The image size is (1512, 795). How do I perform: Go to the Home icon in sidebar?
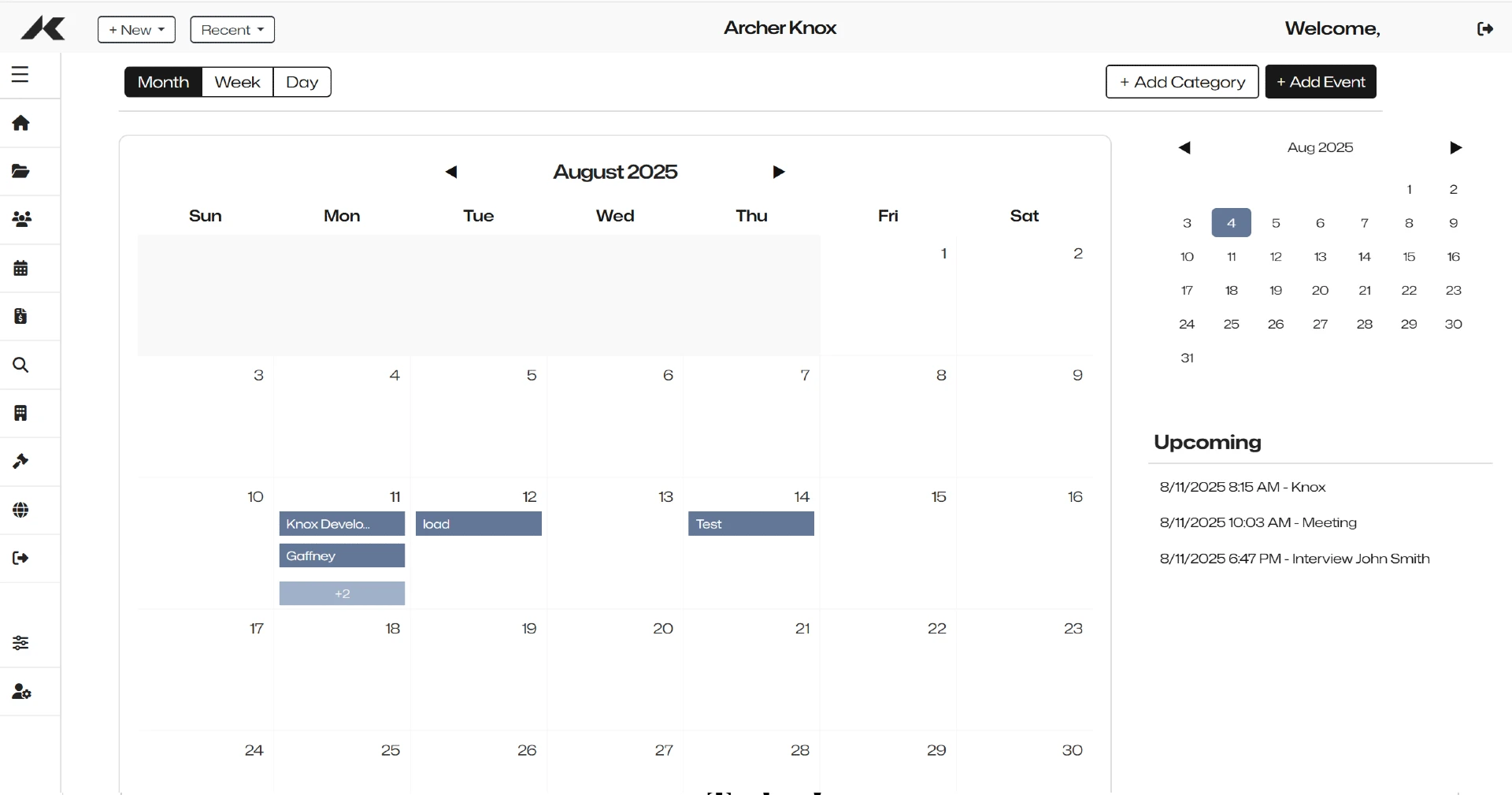[x=21, y=123]
